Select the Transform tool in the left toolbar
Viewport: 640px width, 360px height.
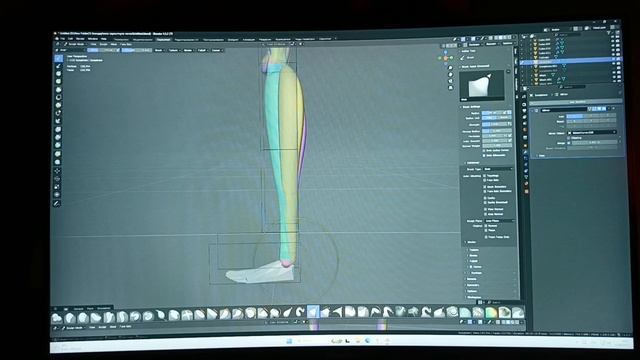pos(57,195)
